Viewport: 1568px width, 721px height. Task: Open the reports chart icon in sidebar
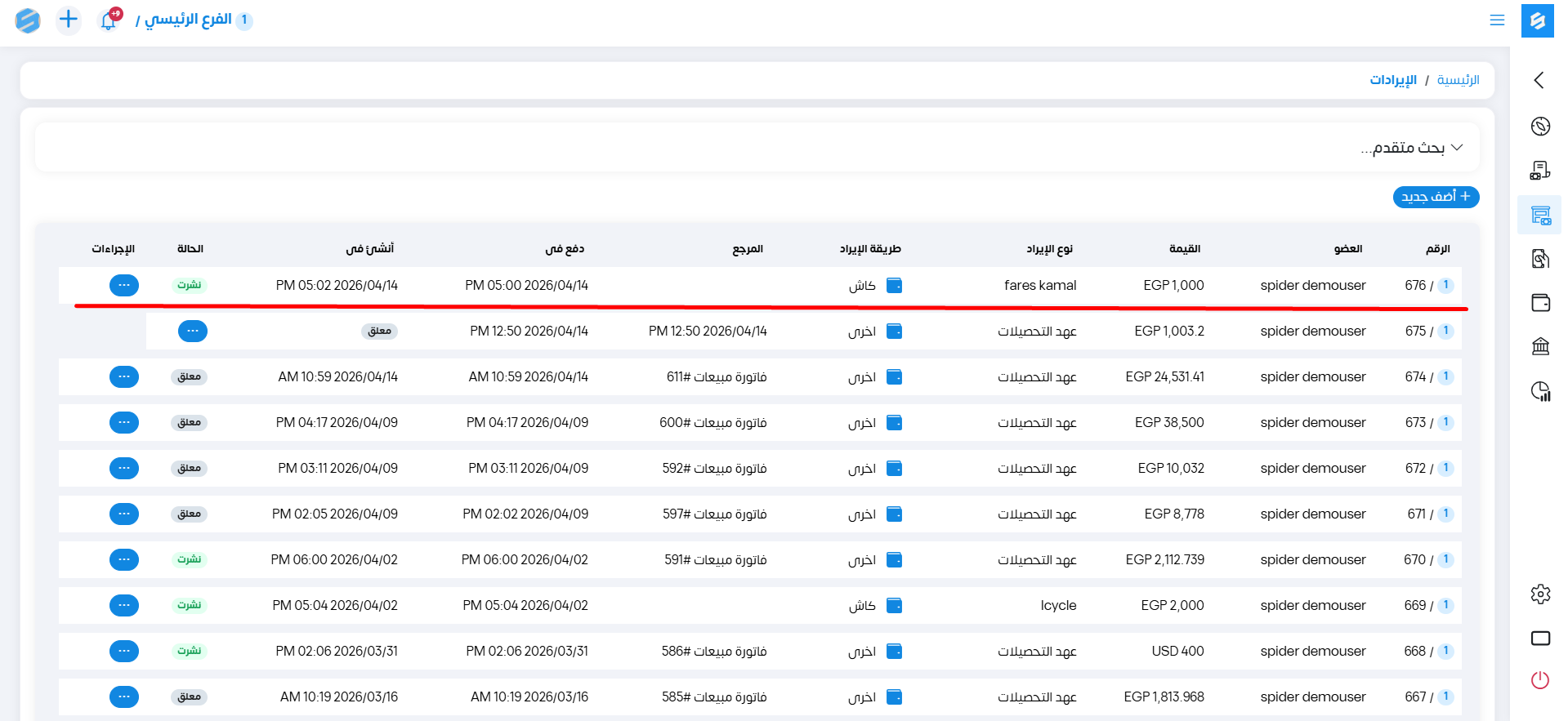click(1540, 391)
